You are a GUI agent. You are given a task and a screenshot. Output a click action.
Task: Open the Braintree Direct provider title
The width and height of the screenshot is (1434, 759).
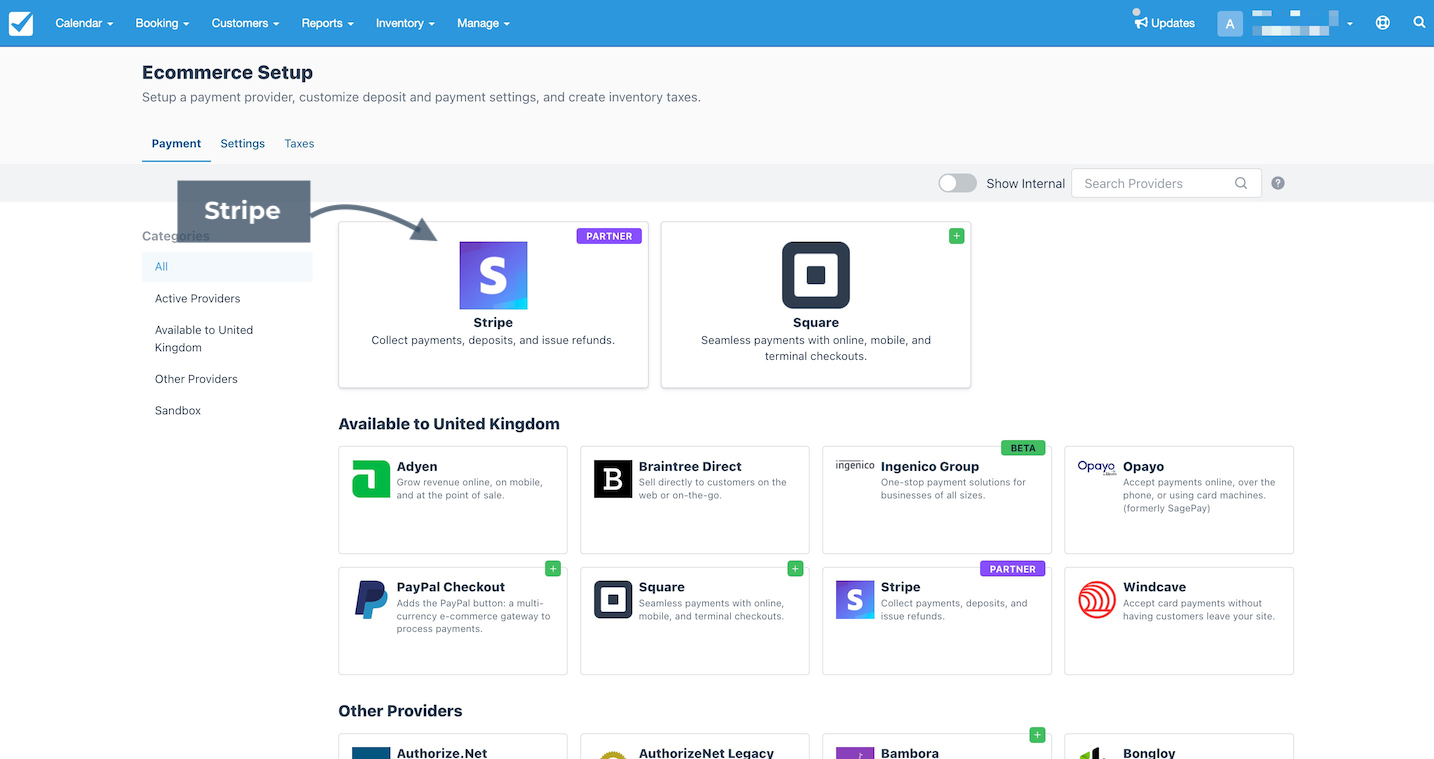point(690,467)
